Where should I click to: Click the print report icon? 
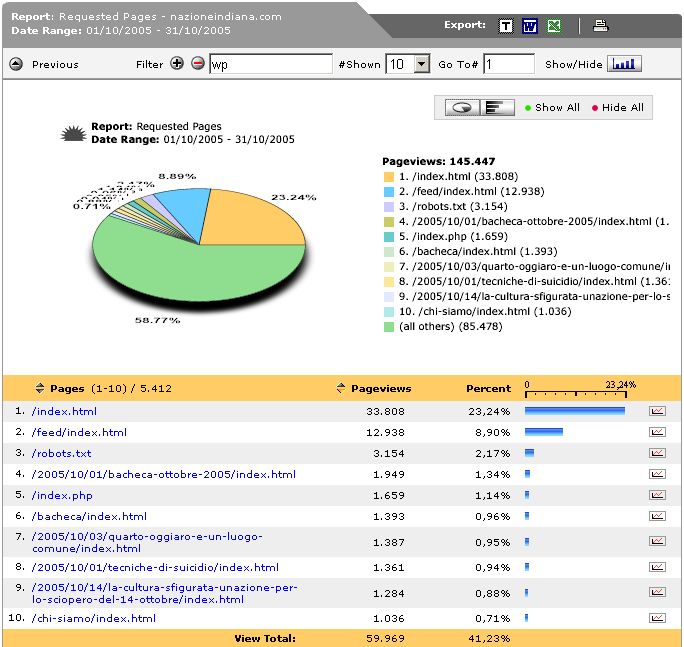point(600,26)
